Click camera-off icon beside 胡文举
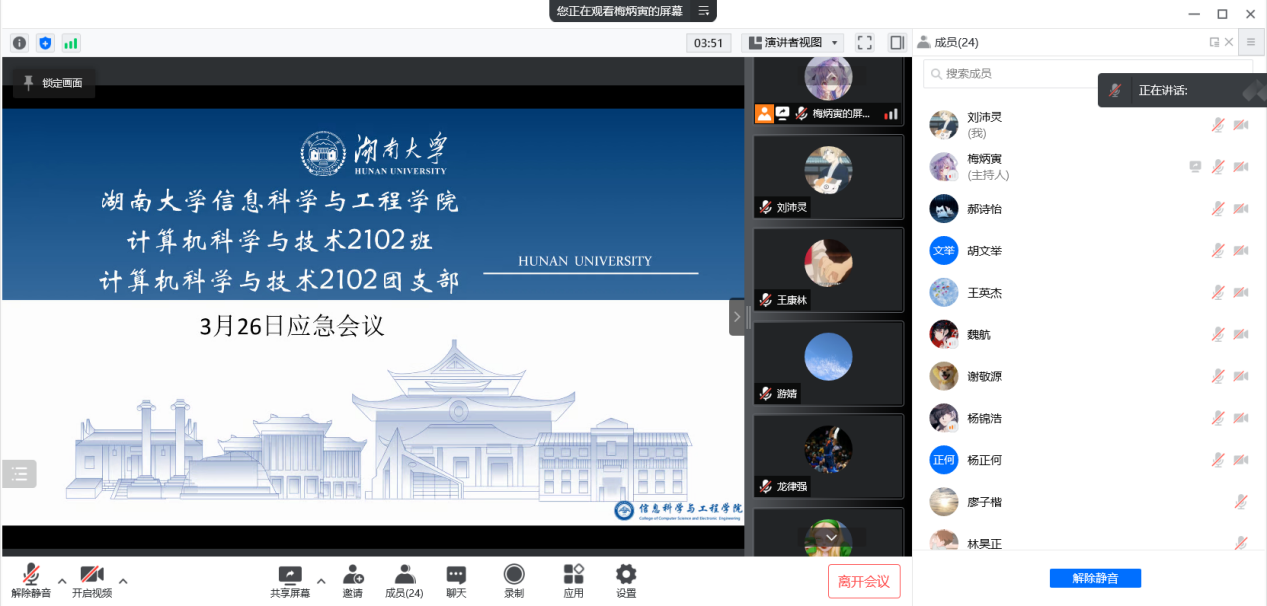This screenshot has width=1267, height=606. point(1241,251)
